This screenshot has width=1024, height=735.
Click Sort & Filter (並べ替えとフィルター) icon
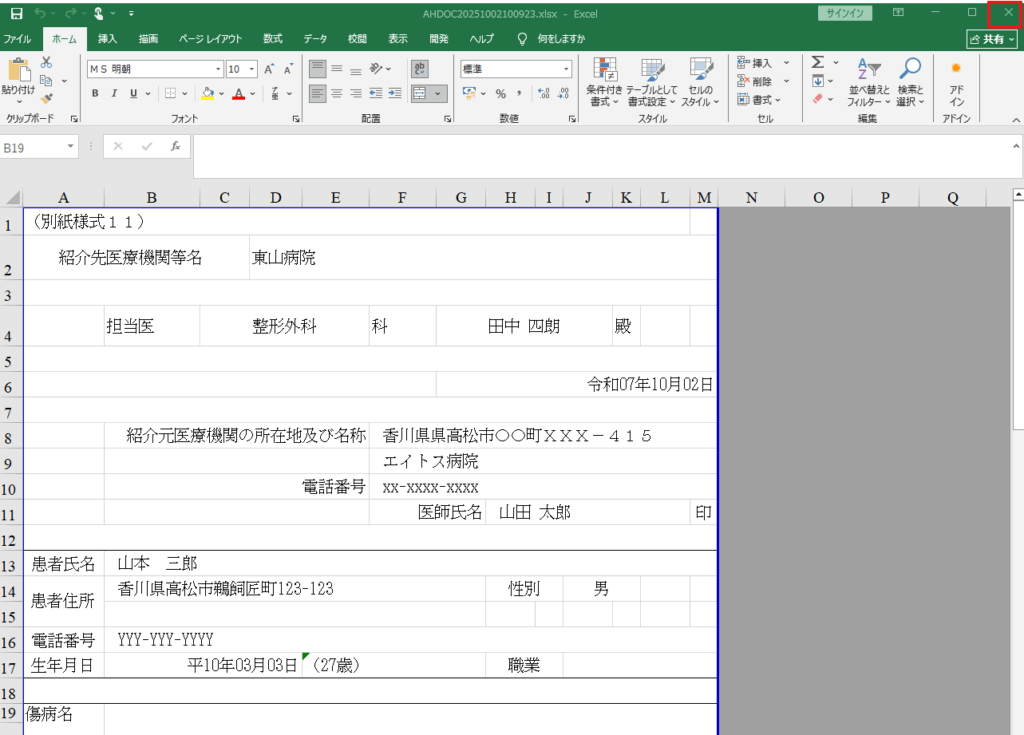tap(868, 81)
